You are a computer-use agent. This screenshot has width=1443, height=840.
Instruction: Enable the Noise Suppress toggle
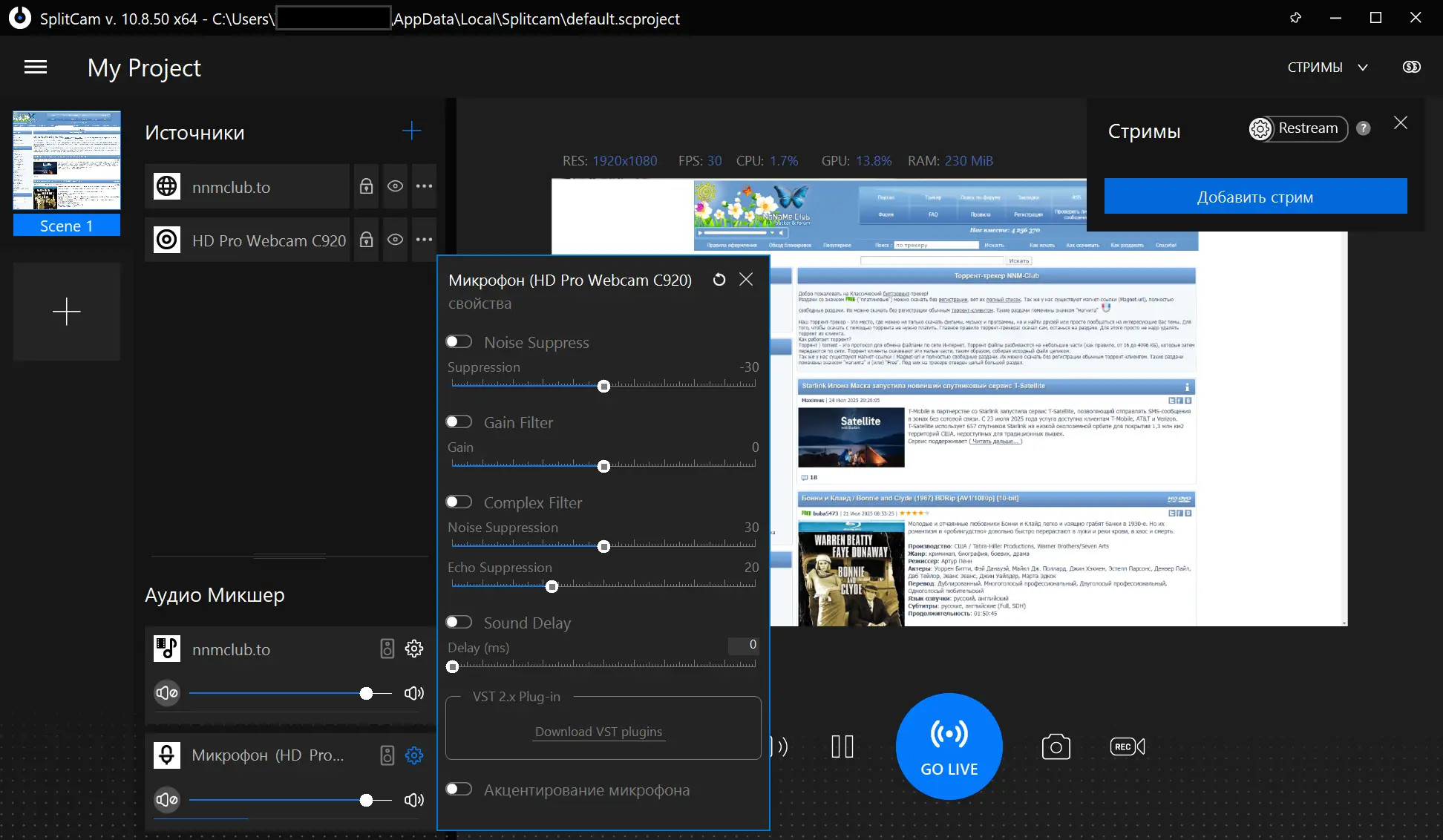point(459,341)
